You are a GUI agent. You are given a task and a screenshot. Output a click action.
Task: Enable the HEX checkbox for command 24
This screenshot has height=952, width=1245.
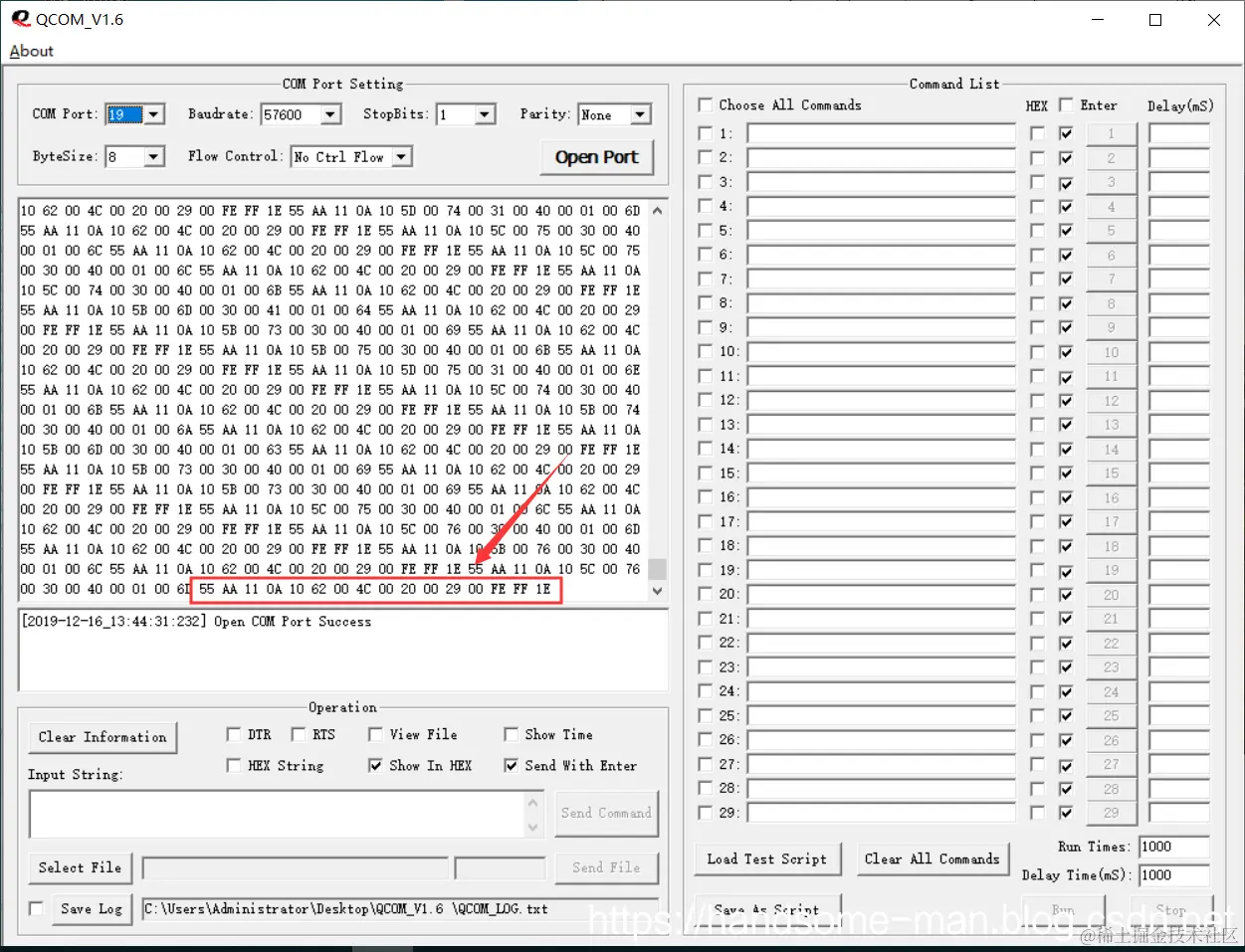click(x=1037, y=691)
